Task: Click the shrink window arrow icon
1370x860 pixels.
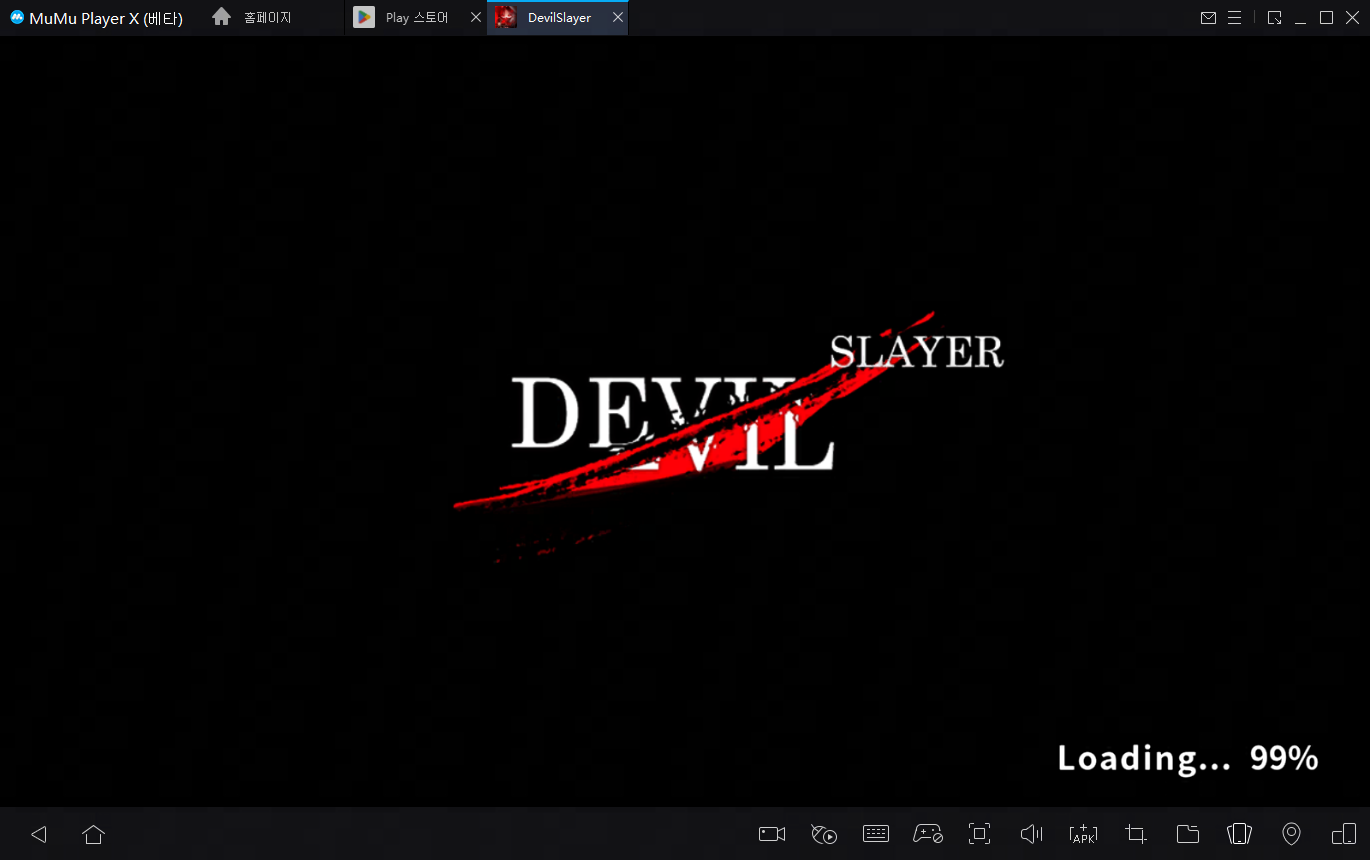Action: [x=1274, y=18]
